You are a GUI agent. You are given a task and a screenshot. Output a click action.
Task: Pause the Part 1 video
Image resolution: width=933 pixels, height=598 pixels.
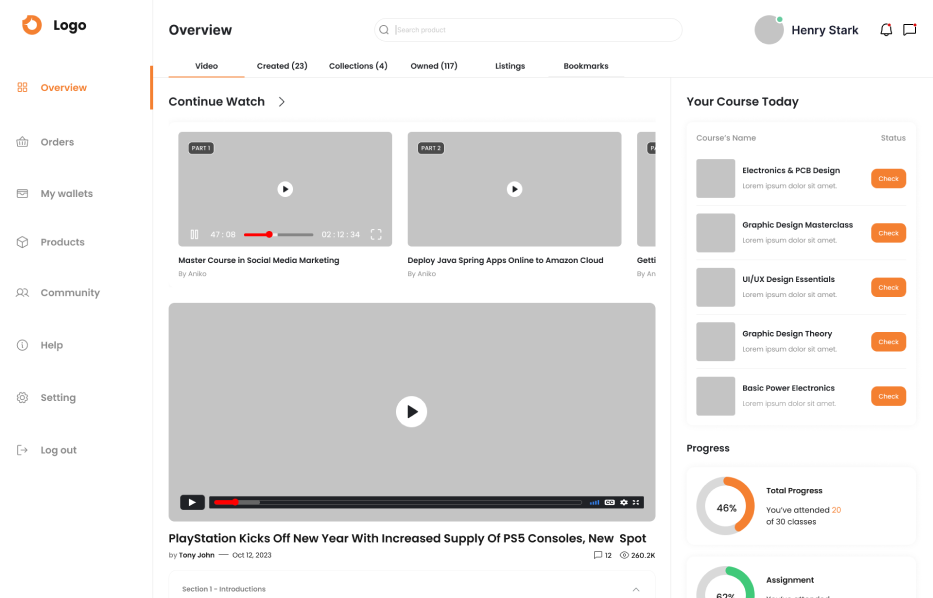point(194,235)
